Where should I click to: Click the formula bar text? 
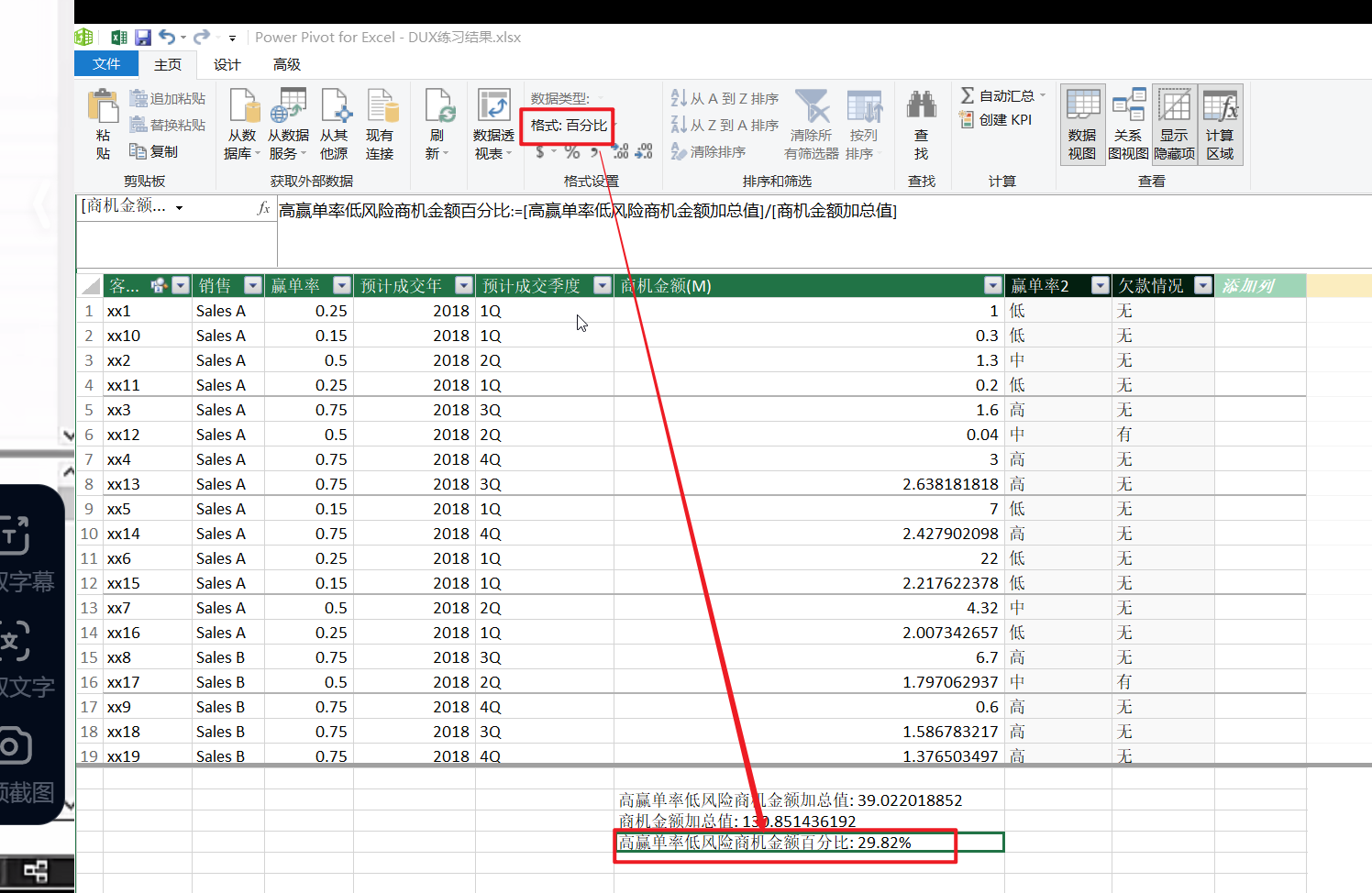(588, 211)
